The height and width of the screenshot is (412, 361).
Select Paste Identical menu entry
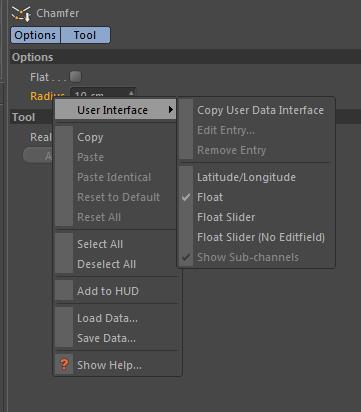[116, 177]
